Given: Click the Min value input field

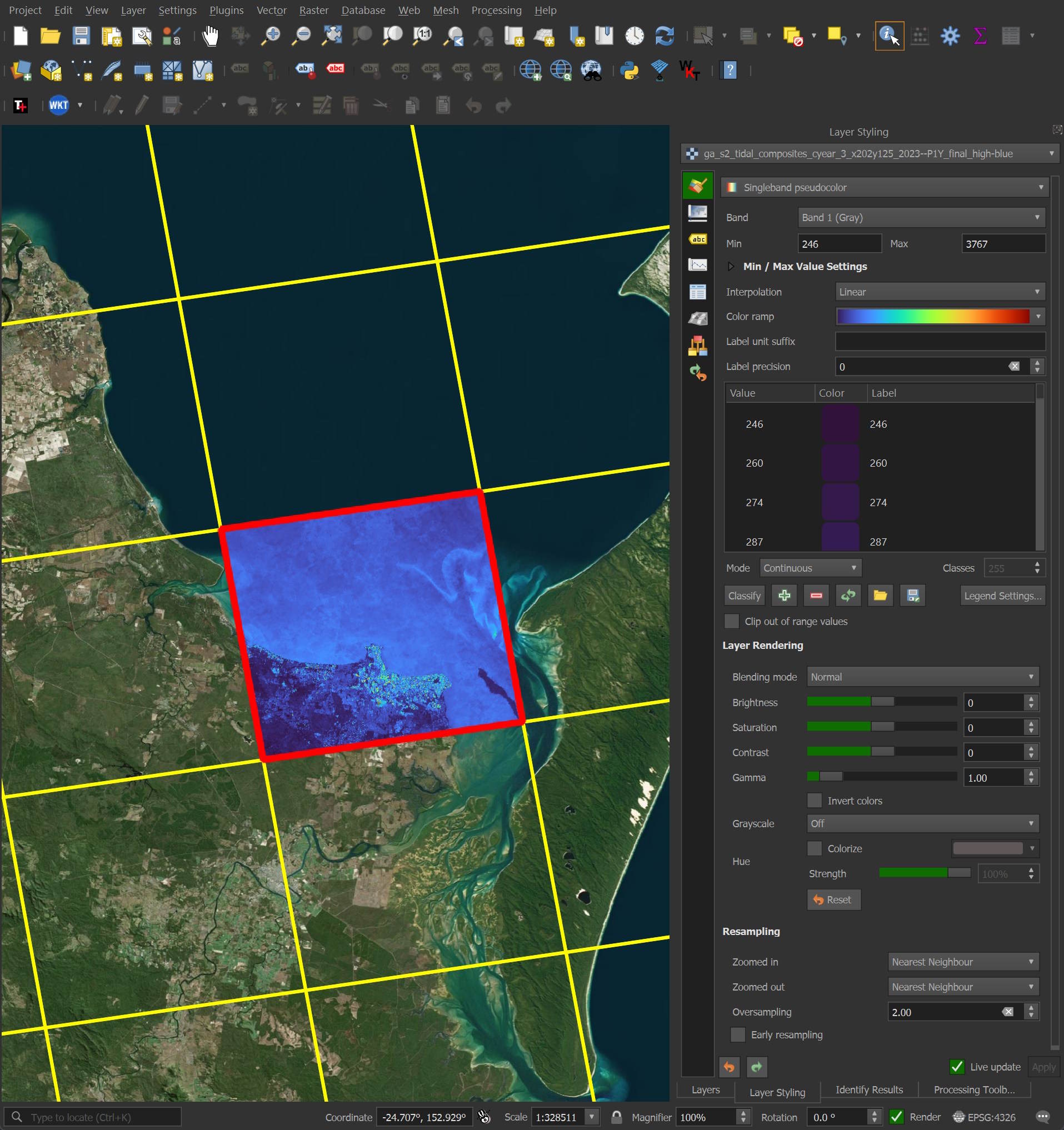Looking at the screenshot, I should pos(839,244).
